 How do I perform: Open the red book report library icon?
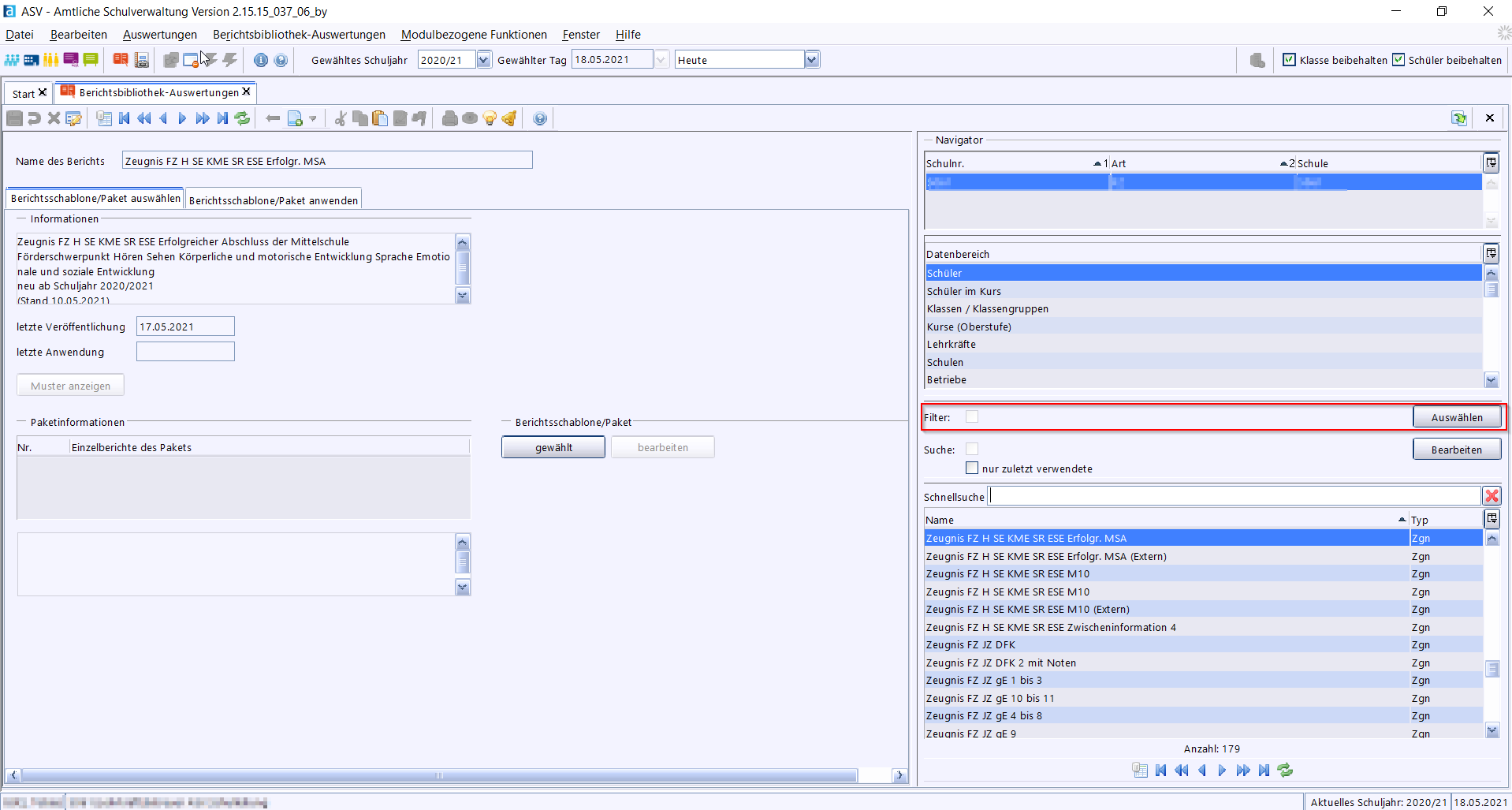(120, 60)
